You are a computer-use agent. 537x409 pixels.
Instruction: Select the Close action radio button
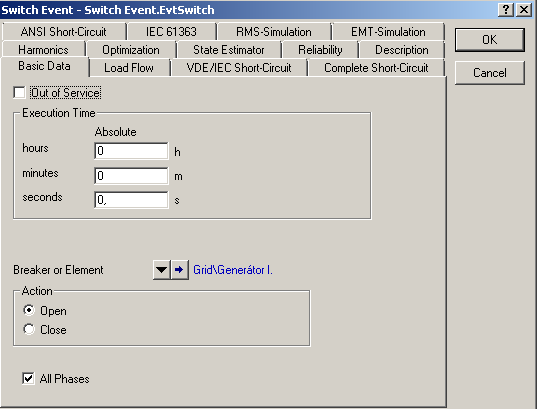point(29,329)
